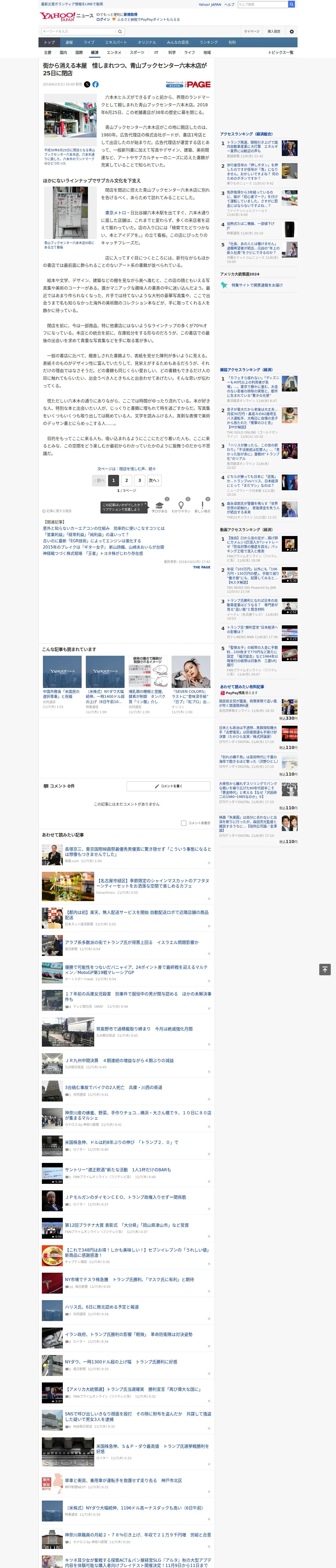Select the 速報 tab in main nav

coord(69,43)
